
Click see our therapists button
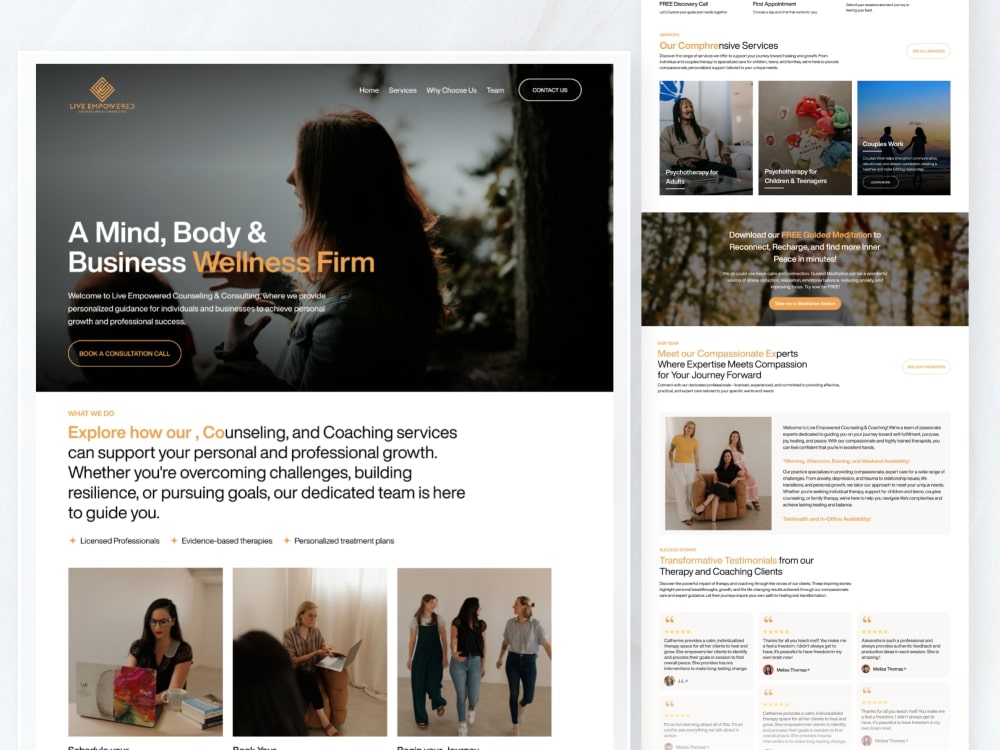pyautogui.click(x=927, y=367)
